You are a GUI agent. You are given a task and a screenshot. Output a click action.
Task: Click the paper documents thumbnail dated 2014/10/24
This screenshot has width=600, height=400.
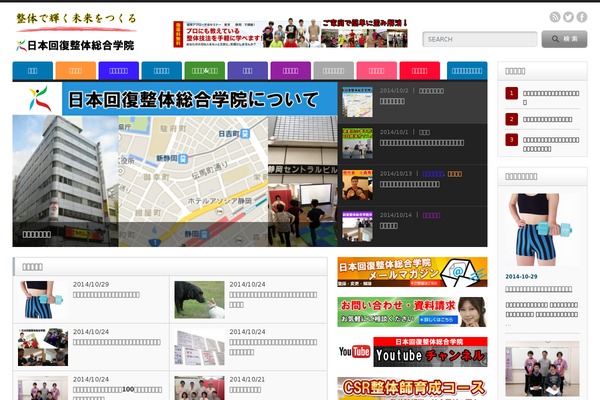point(199,347)
